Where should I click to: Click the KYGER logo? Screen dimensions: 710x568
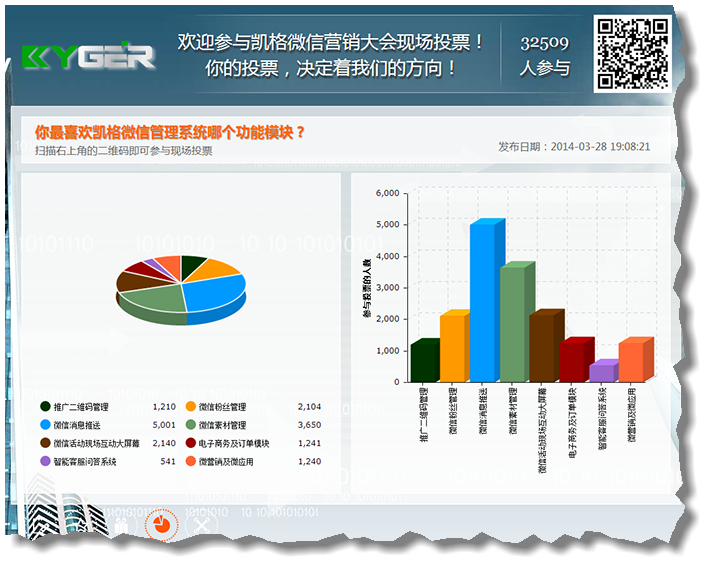pyautogui.click(x=88, y=56)
